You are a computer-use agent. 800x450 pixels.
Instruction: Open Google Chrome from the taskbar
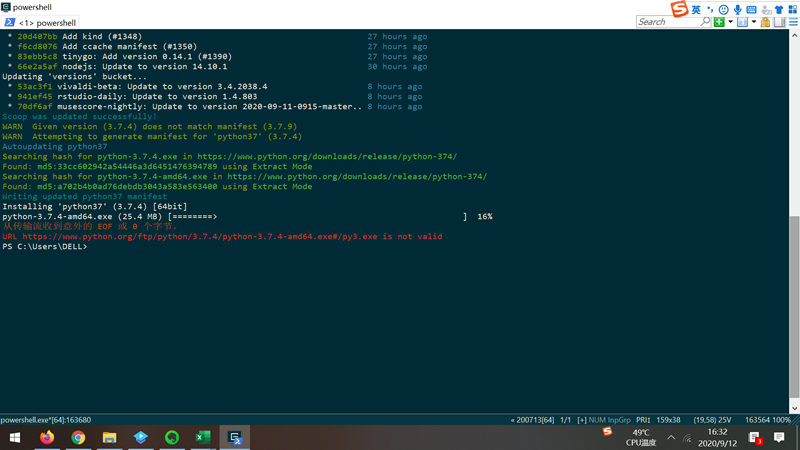78,438
